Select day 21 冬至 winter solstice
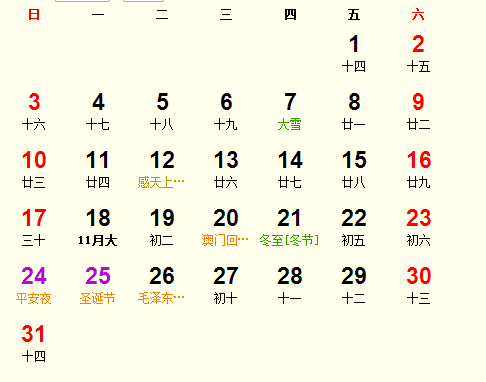 (x=289, y=227)
